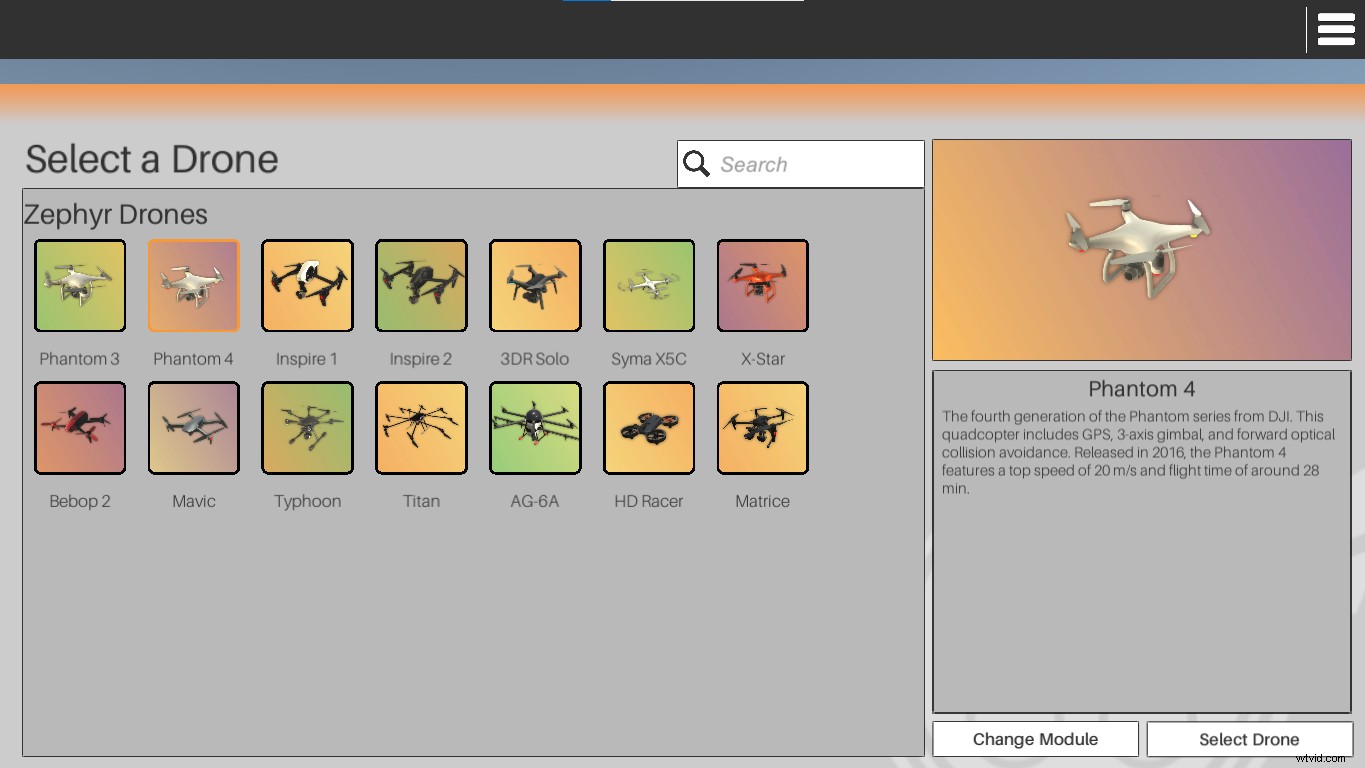1365x768 pixels.
Task: Select the Matrice drone icon
Action: coord(762,428)
